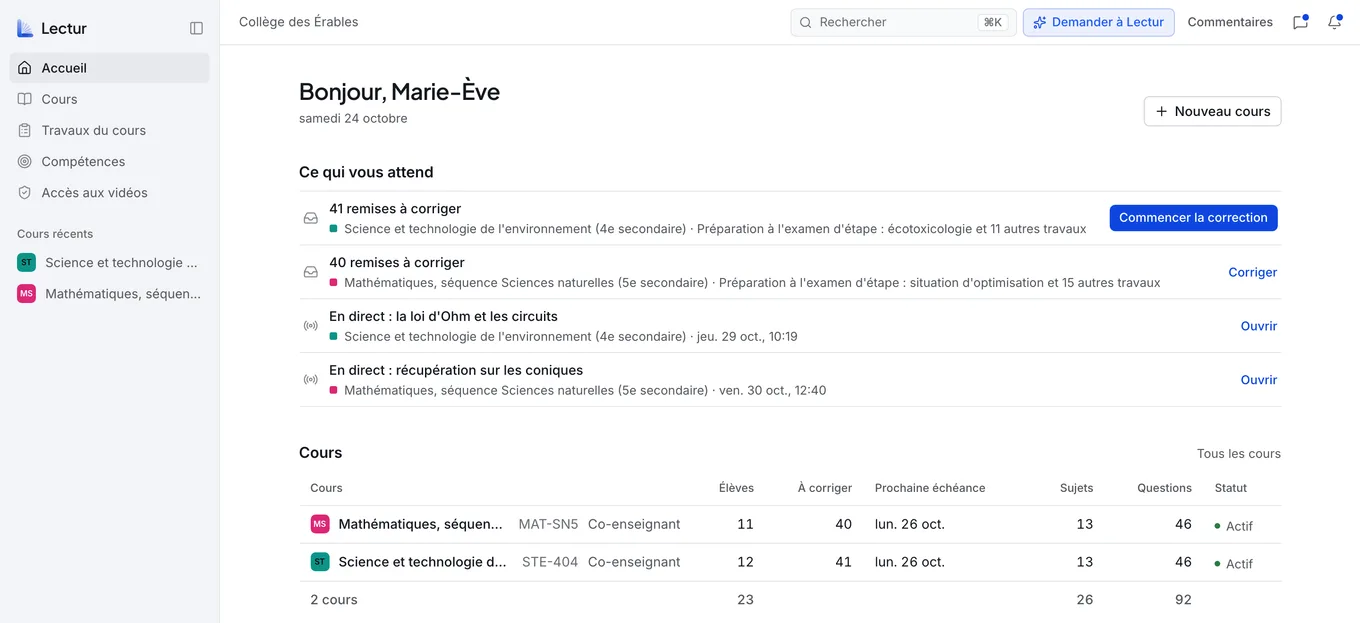Click the plus icon in Nouveau cours
Viewport: 1360px width, 623px height.
(1161, 111)
